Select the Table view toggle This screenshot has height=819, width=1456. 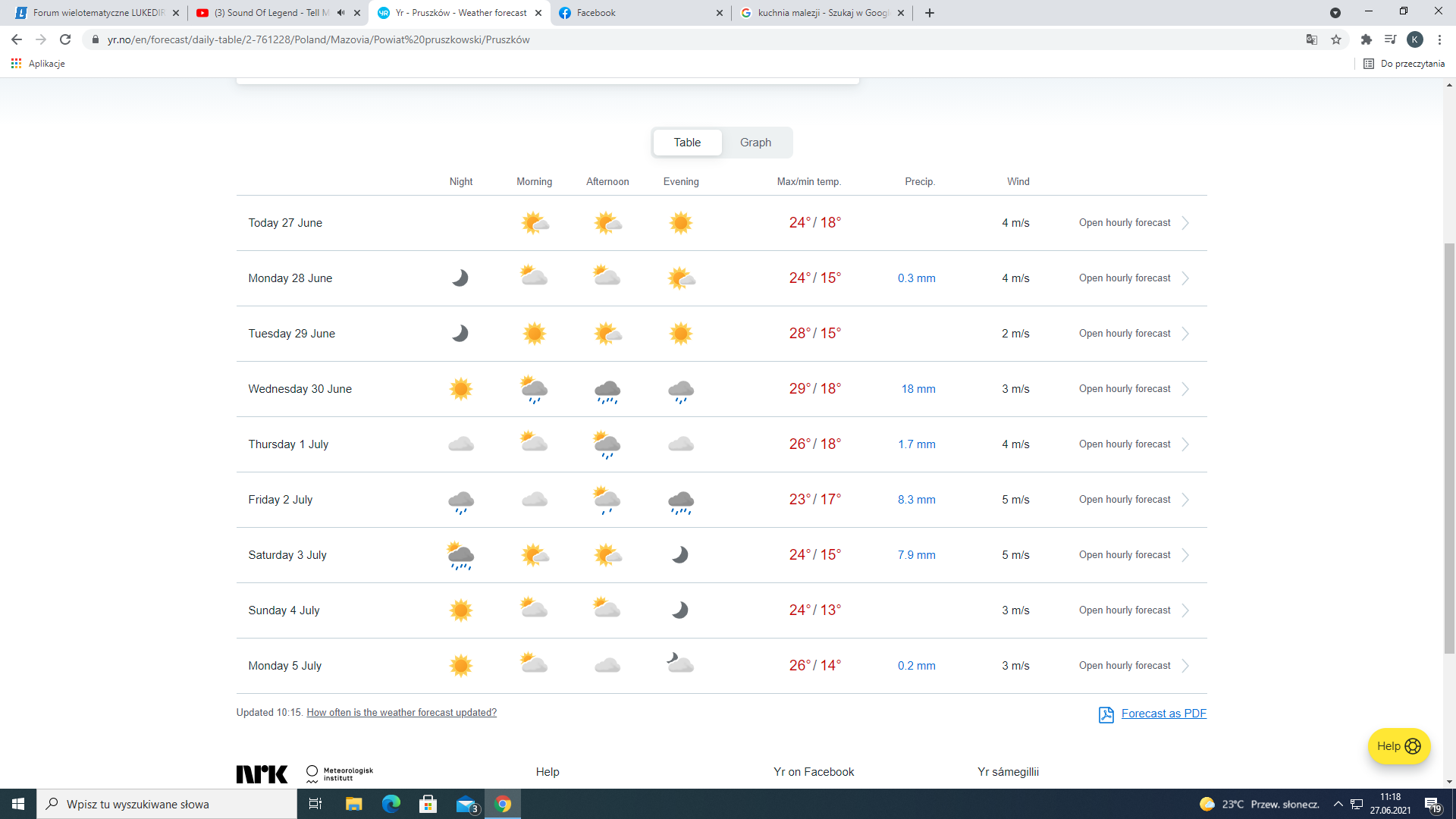click(687, 143)
